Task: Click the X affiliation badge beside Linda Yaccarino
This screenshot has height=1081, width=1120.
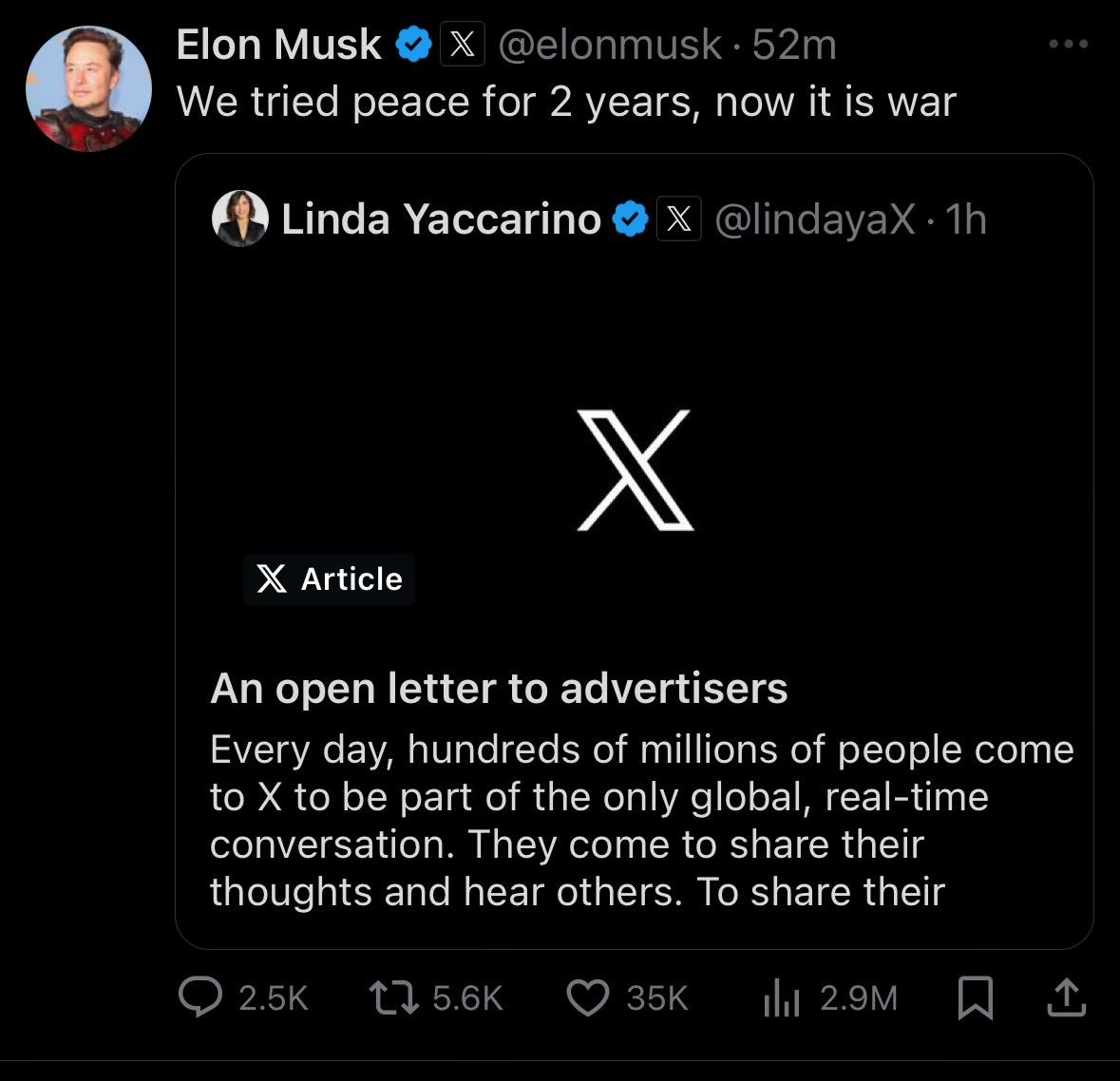Action: click(x=678, y=219)
